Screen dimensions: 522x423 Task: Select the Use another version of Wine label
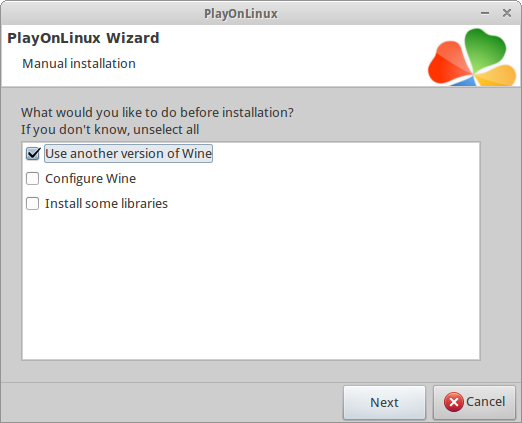(x=128, y=154)
